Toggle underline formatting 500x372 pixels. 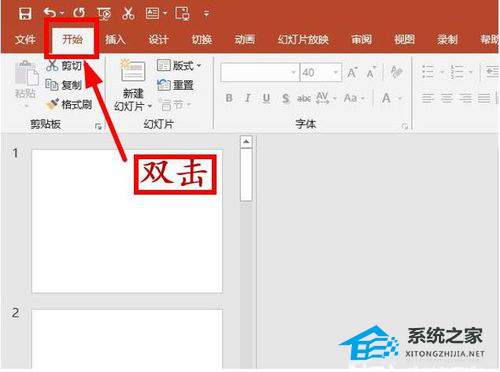click(x=266, y=98)
